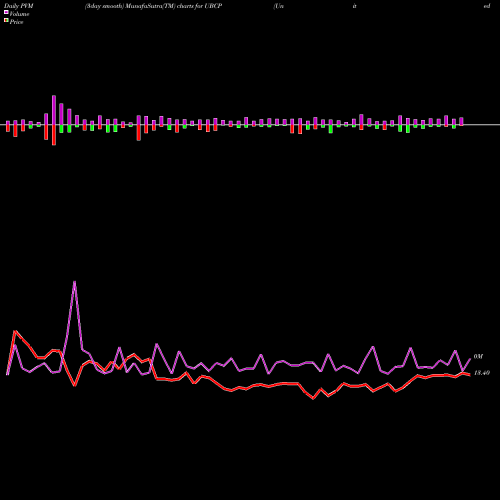Select the Price legend label
500x500 pixels.
pos(16,22)
